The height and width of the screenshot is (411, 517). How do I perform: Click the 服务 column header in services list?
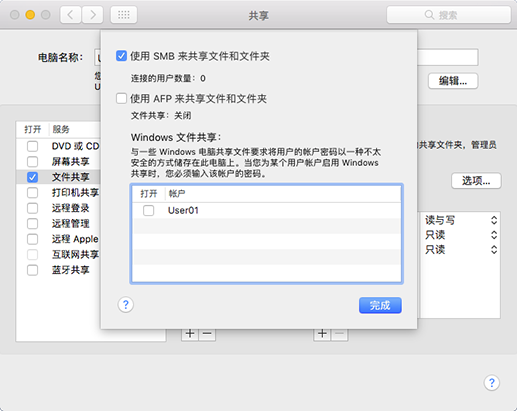coord(75,129)
